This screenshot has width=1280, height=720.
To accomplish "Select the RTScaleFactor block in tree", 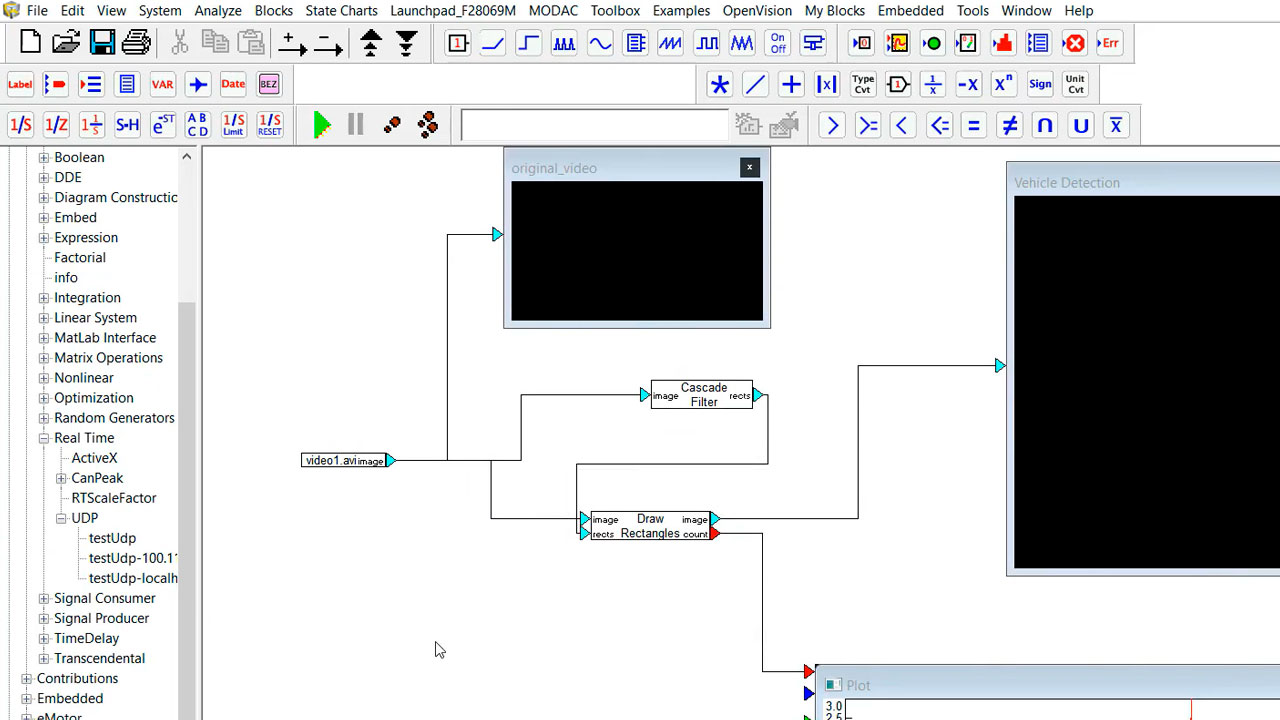I will pyautogui.click(x=113, y=498).
